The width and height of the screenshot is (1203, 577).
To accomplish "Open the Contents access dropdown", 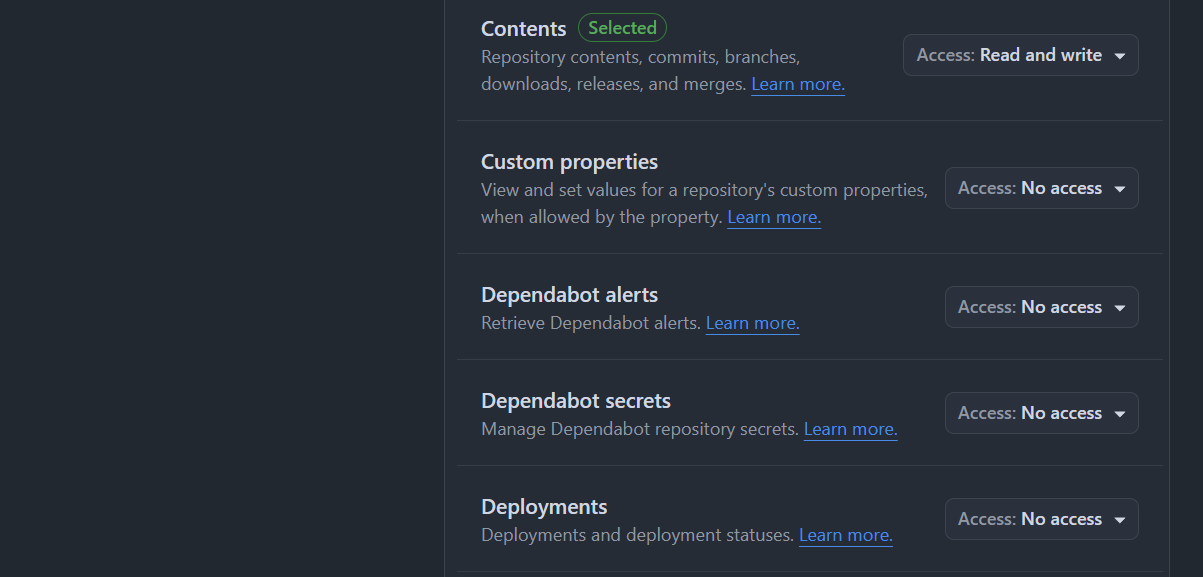I will tap(1020, 55).
